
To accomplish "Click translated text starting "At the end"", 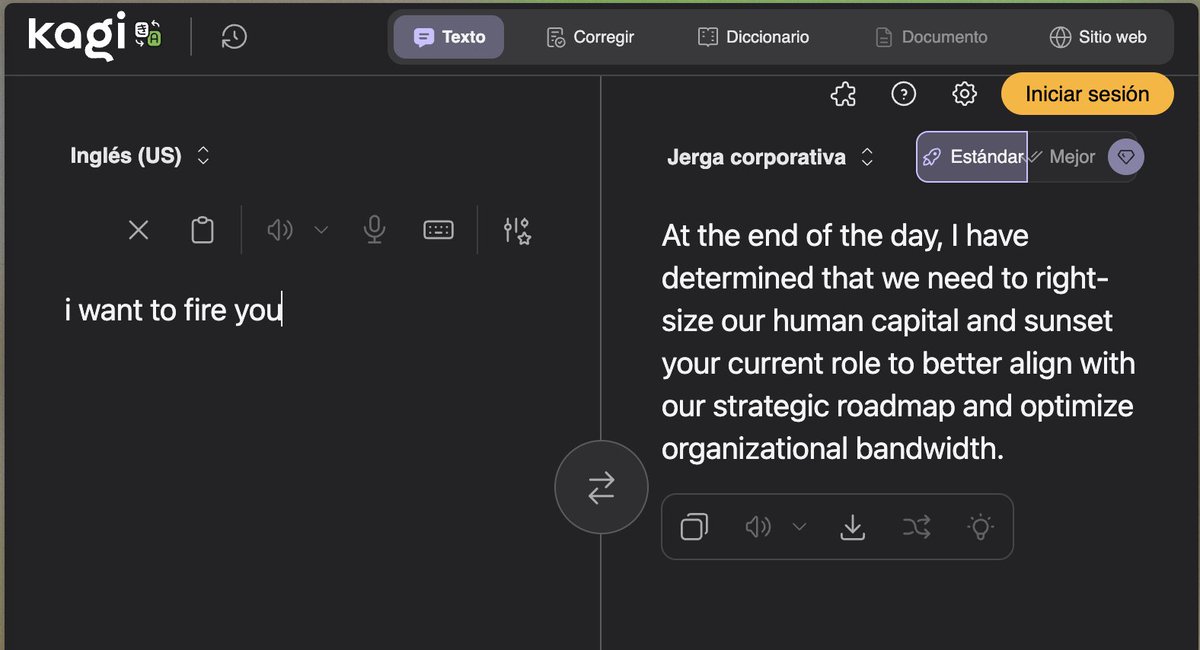I will pyautogui.click(x=898, y=343).
